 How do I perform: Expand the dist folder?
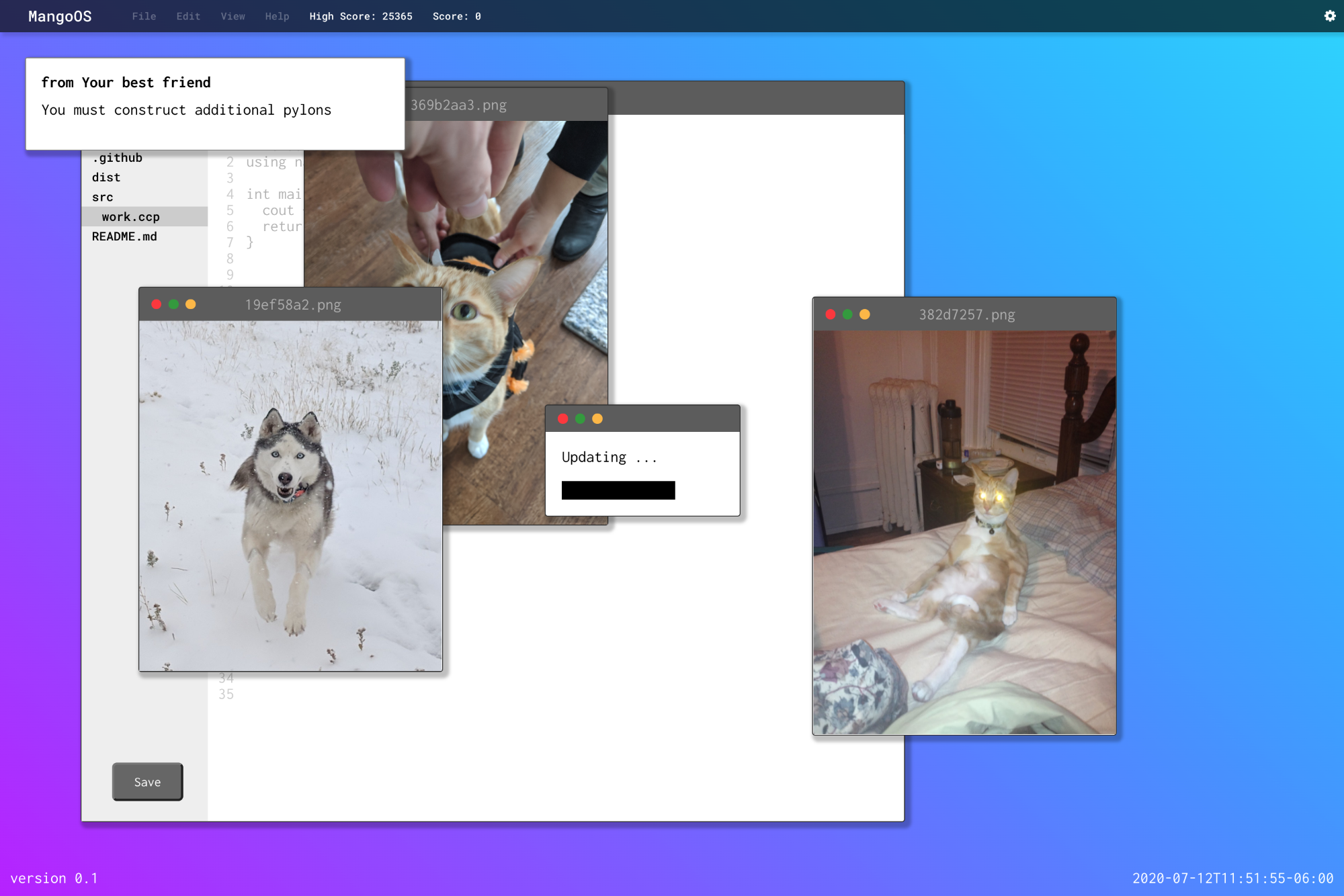(x=106, y=177)
